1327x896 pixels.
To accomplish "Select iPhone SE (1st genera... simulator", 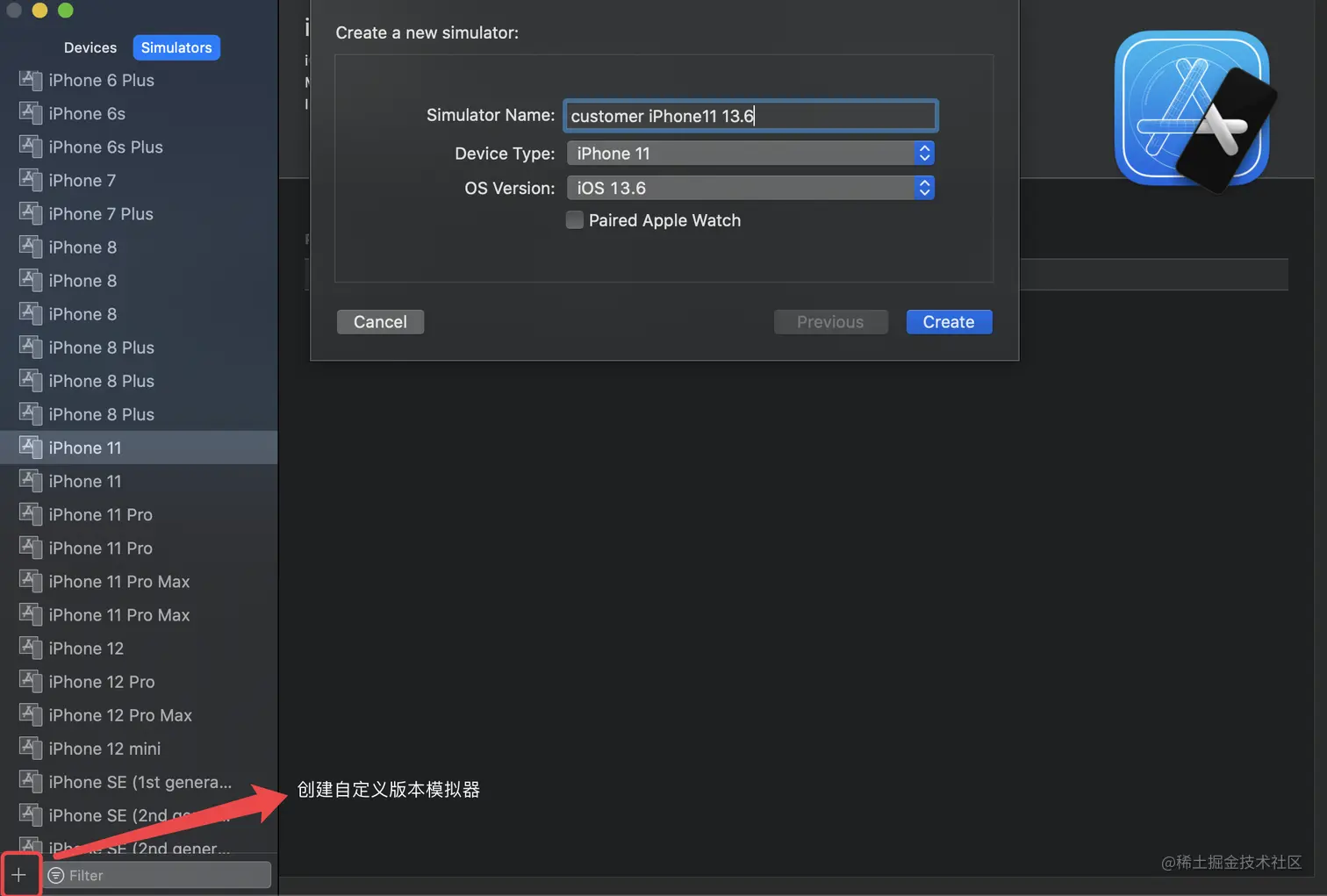I will pos(139,782).
